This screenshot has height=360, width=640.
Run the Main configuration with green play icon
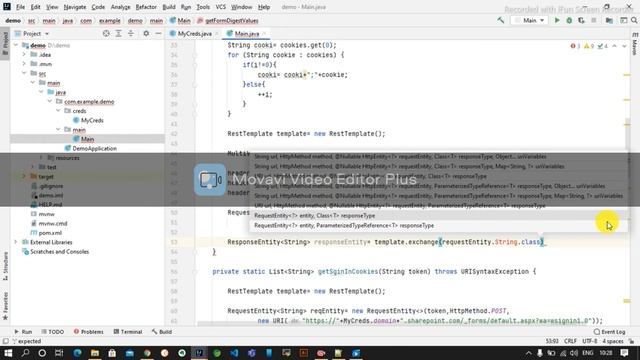coord(557,20)
